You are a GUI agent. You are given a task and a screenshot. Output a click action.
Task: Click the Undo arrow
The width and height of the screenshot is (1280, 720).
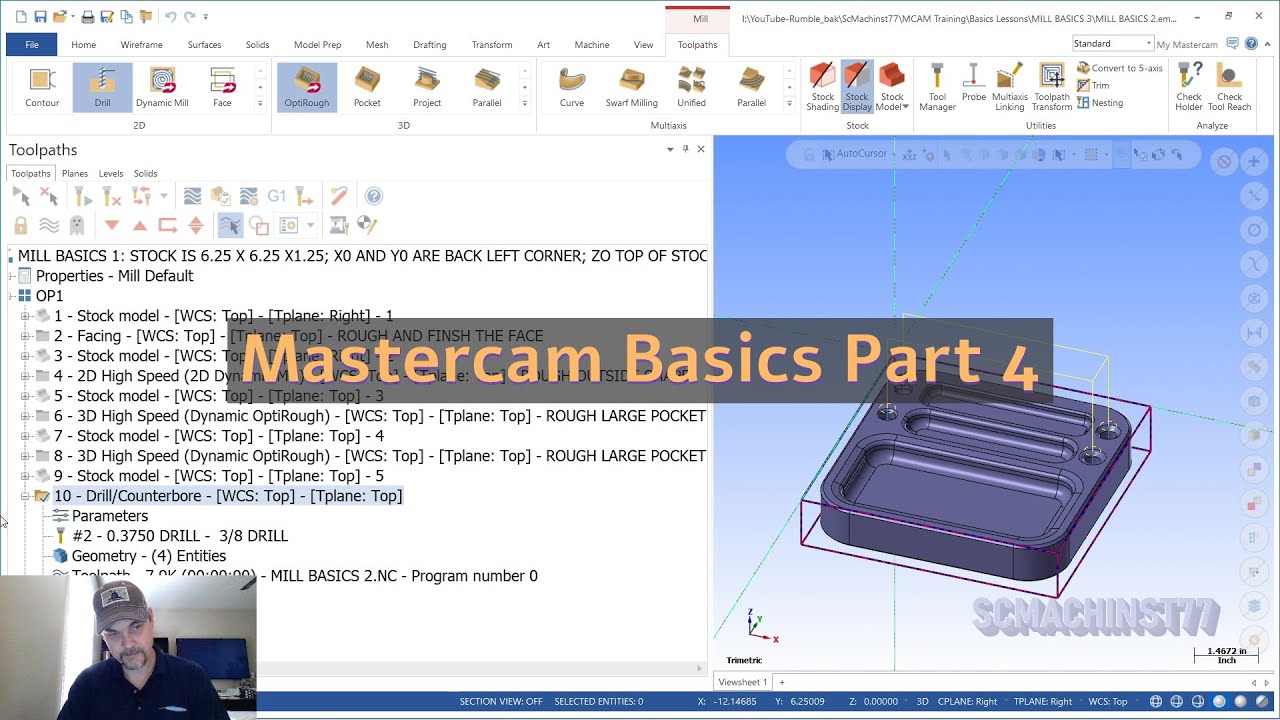tap(170, 17)
